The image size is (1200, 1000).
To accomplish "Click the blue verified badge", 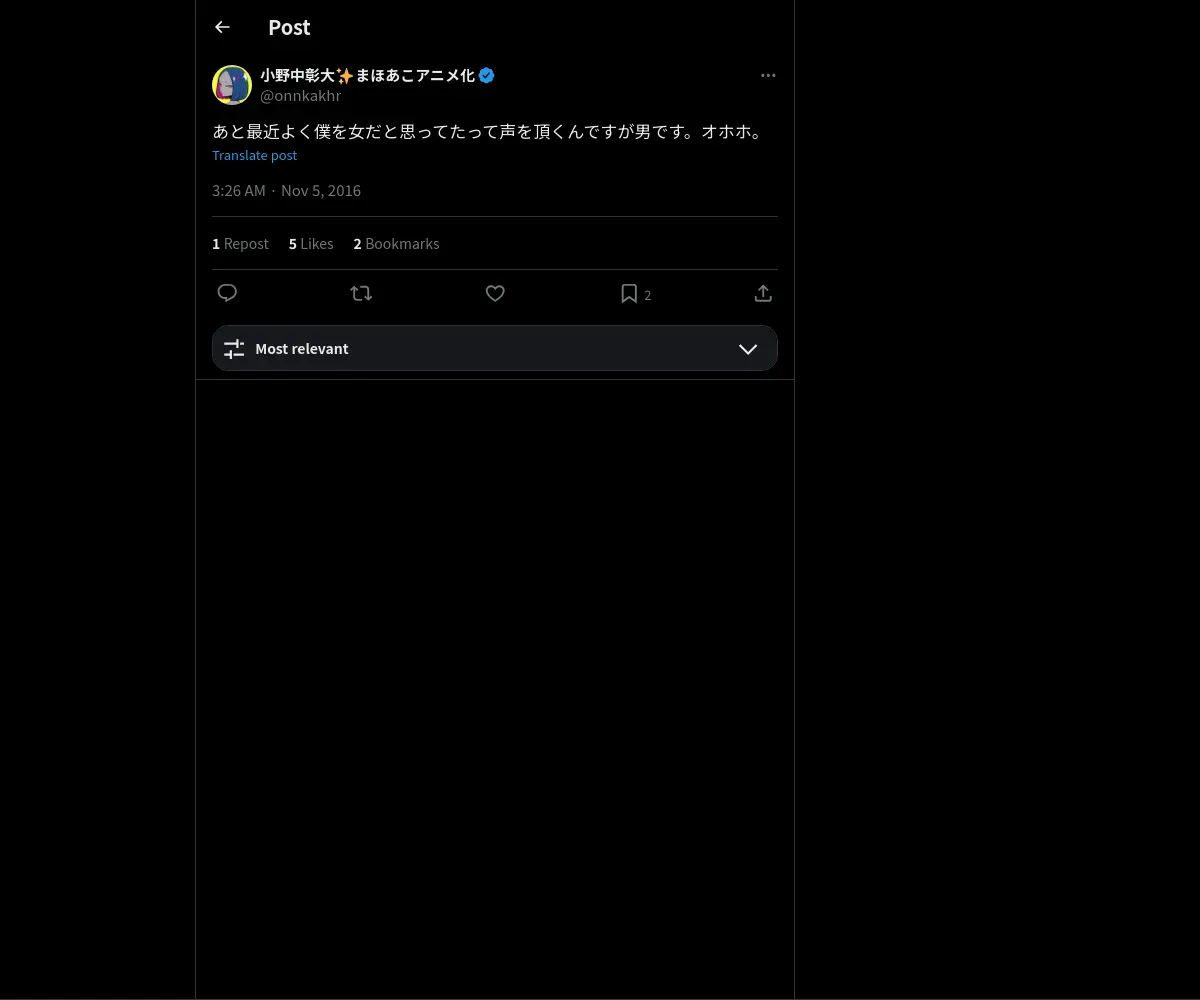I will (x=487, y=75).
